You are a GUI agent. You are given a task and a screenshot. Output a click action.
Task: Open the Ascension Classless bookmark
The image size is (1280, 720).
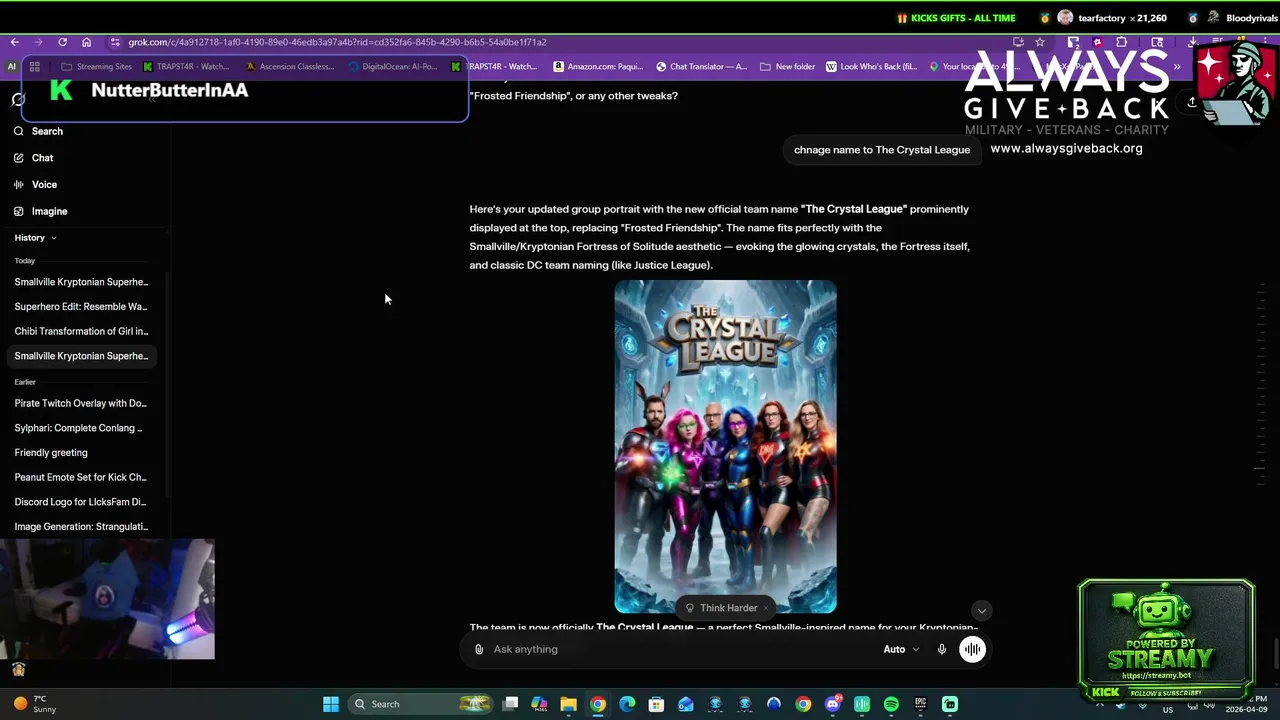click(x=290, y=67)
